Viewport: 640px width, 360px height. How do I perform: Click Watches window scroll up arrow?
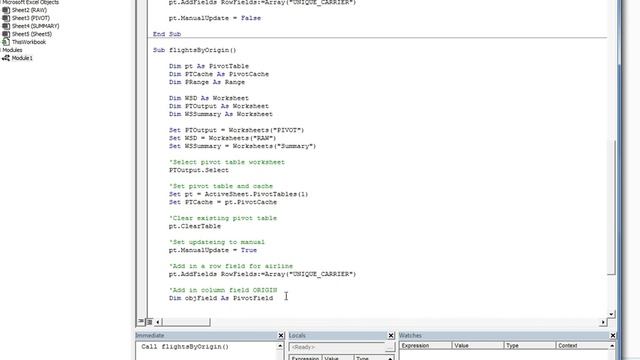[612, 346]
